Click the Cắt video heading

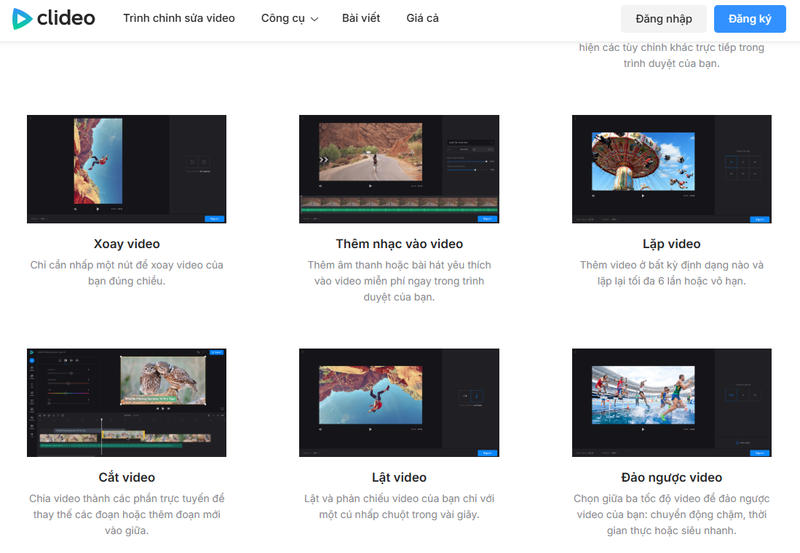click(x=127, y=477)
